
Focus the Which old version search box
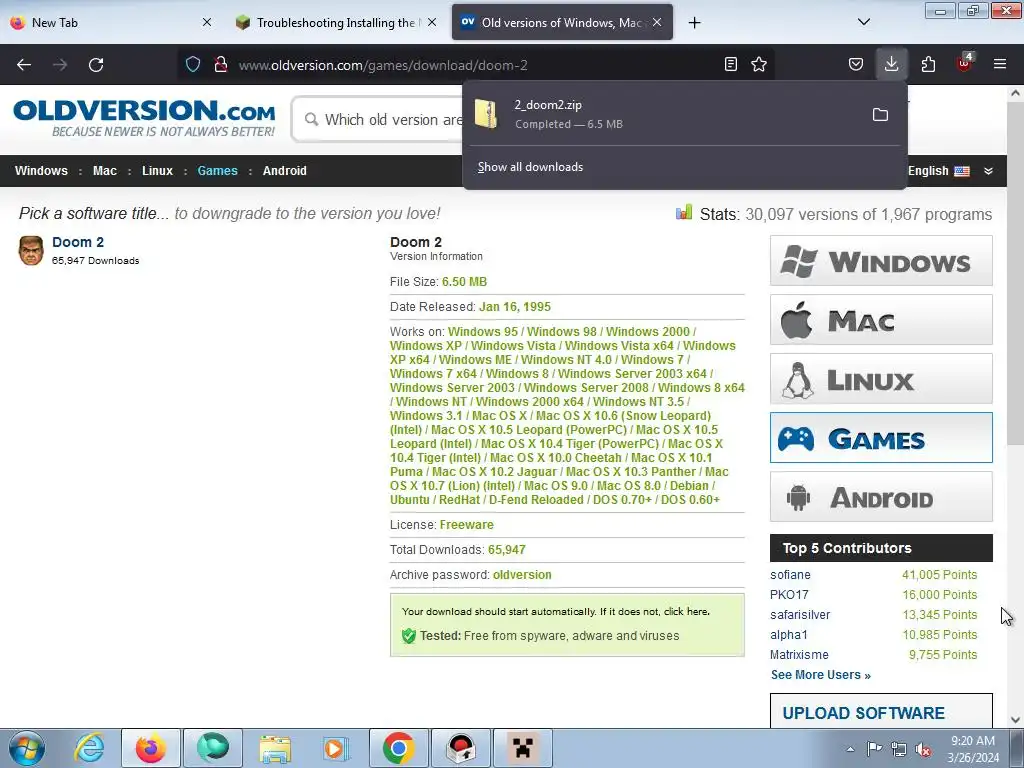pos(379,120)
